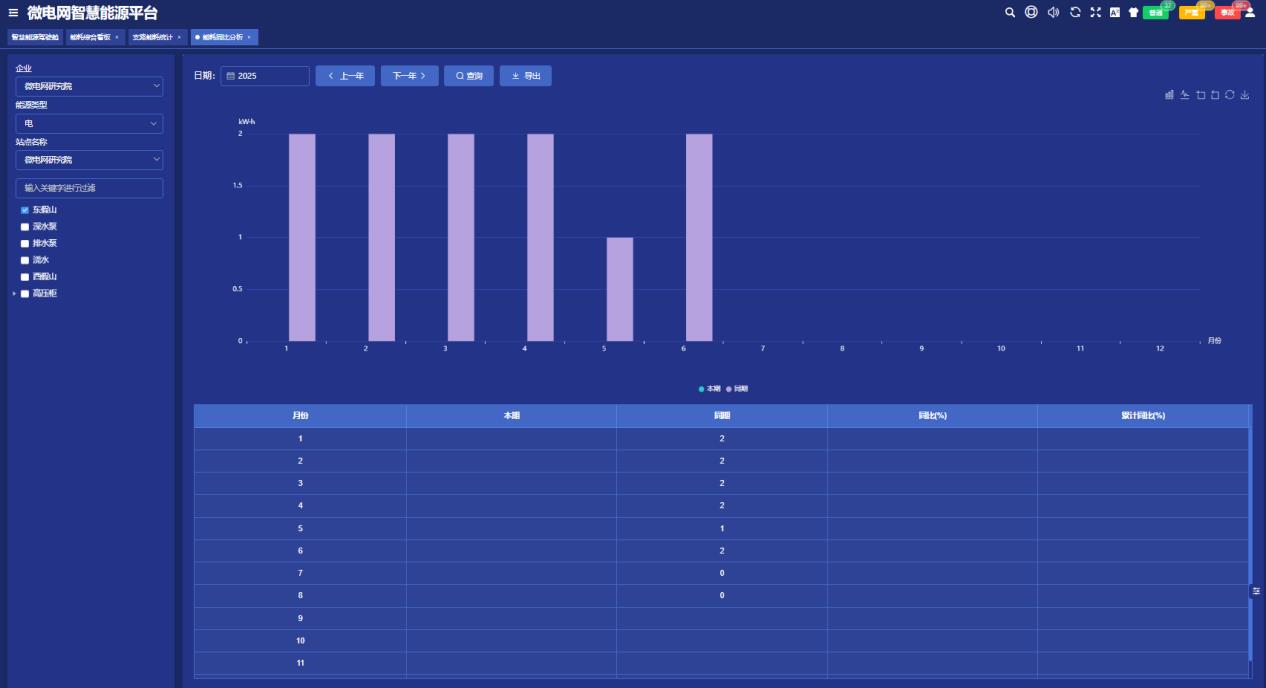Switch chart to bar chart view icon
This screenshot has width=1266, height=688.
[1169, 95]
